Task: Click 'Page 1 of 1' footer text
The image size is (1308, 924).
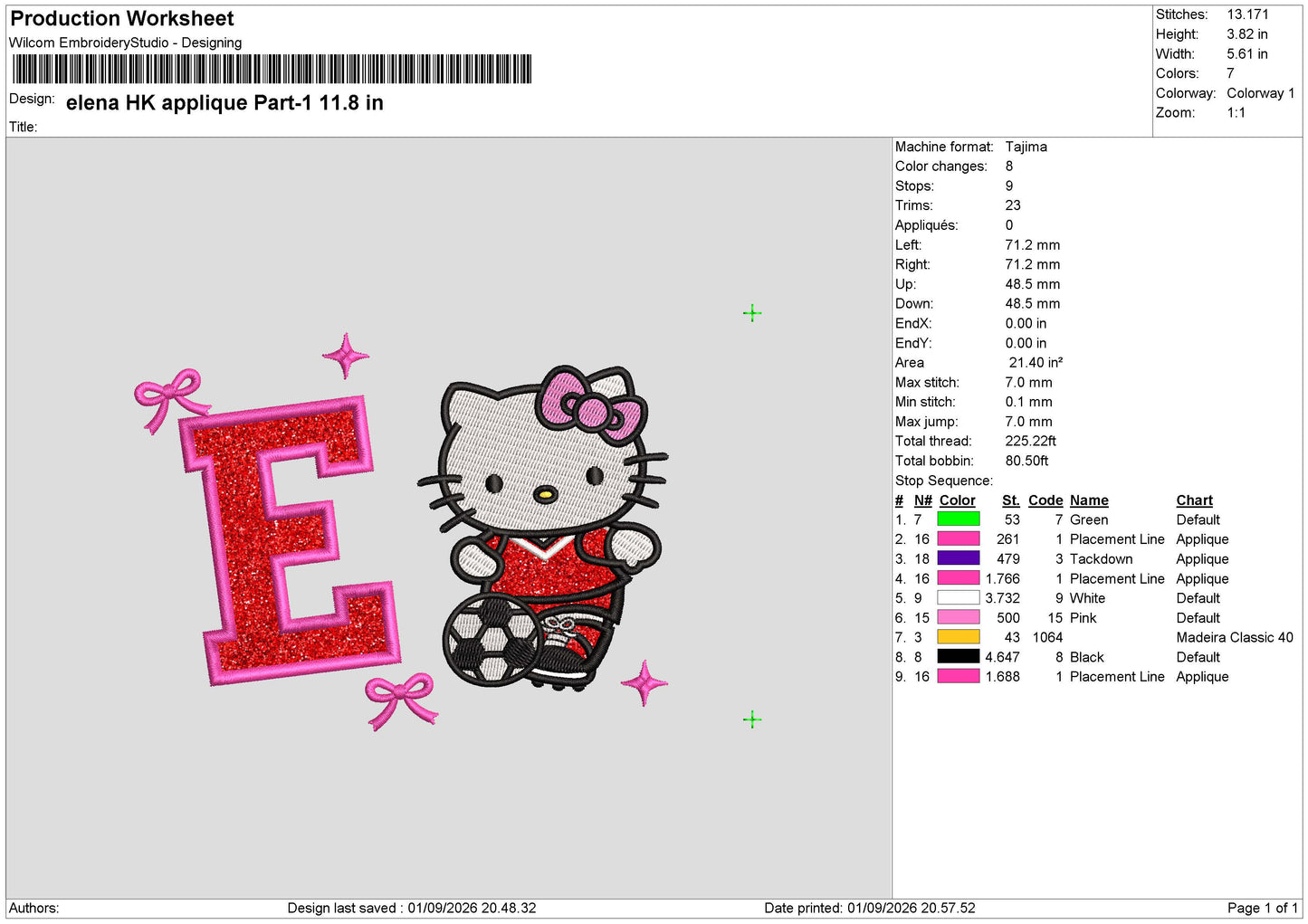Action: point(1263,908)
